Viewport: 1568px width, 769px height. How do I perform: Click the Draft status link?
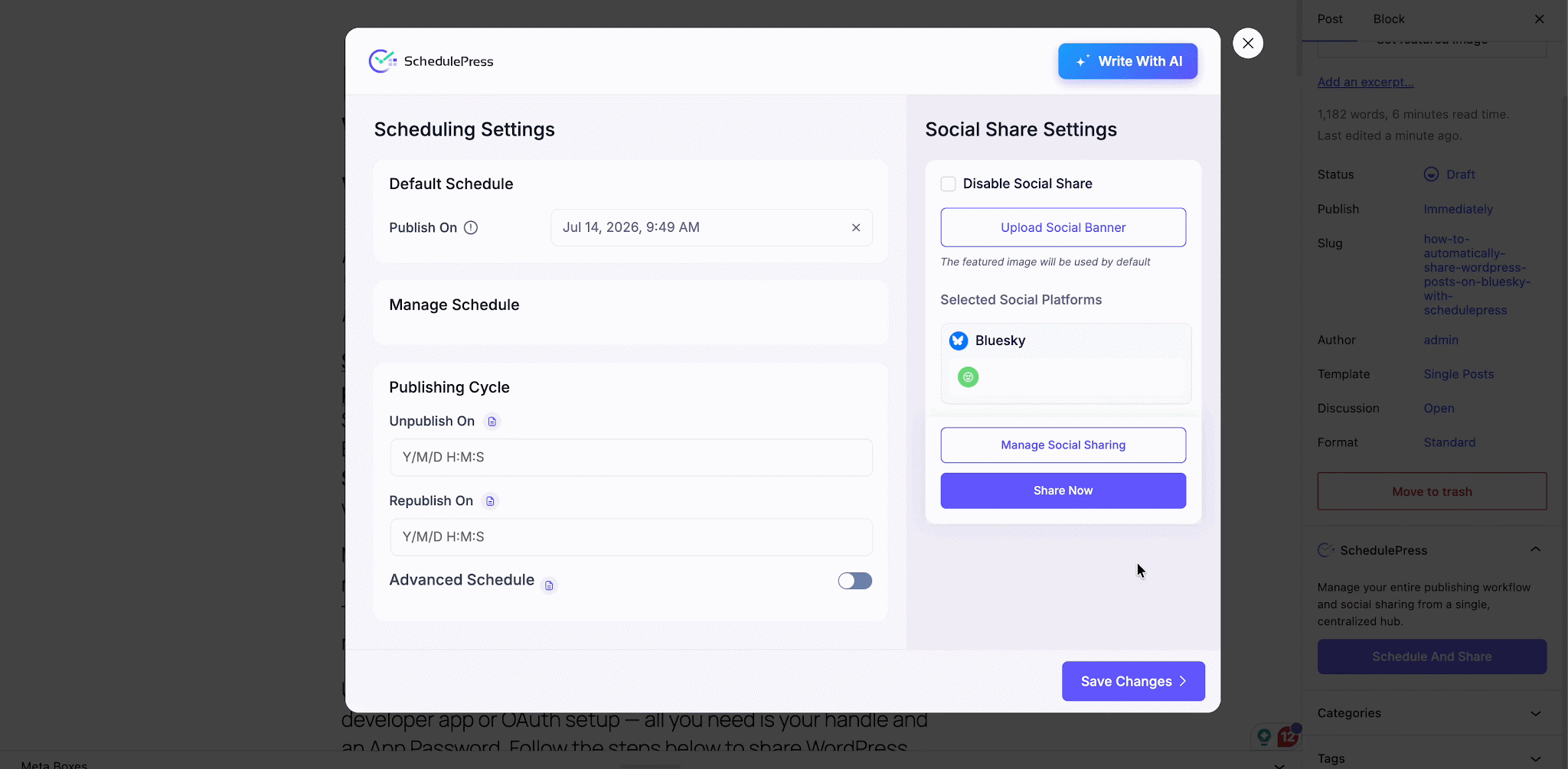[x=1460, y=174]
